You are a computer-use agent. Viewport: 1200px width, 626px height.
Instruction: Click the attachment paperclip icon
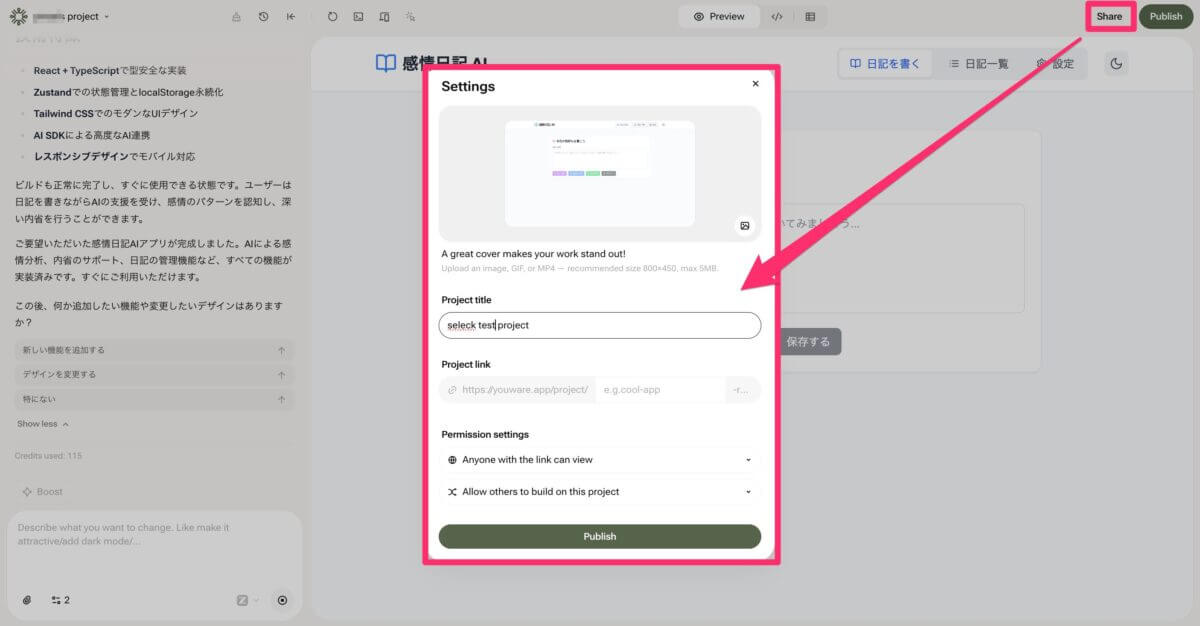pyautogui.click(x=27, y=600)
